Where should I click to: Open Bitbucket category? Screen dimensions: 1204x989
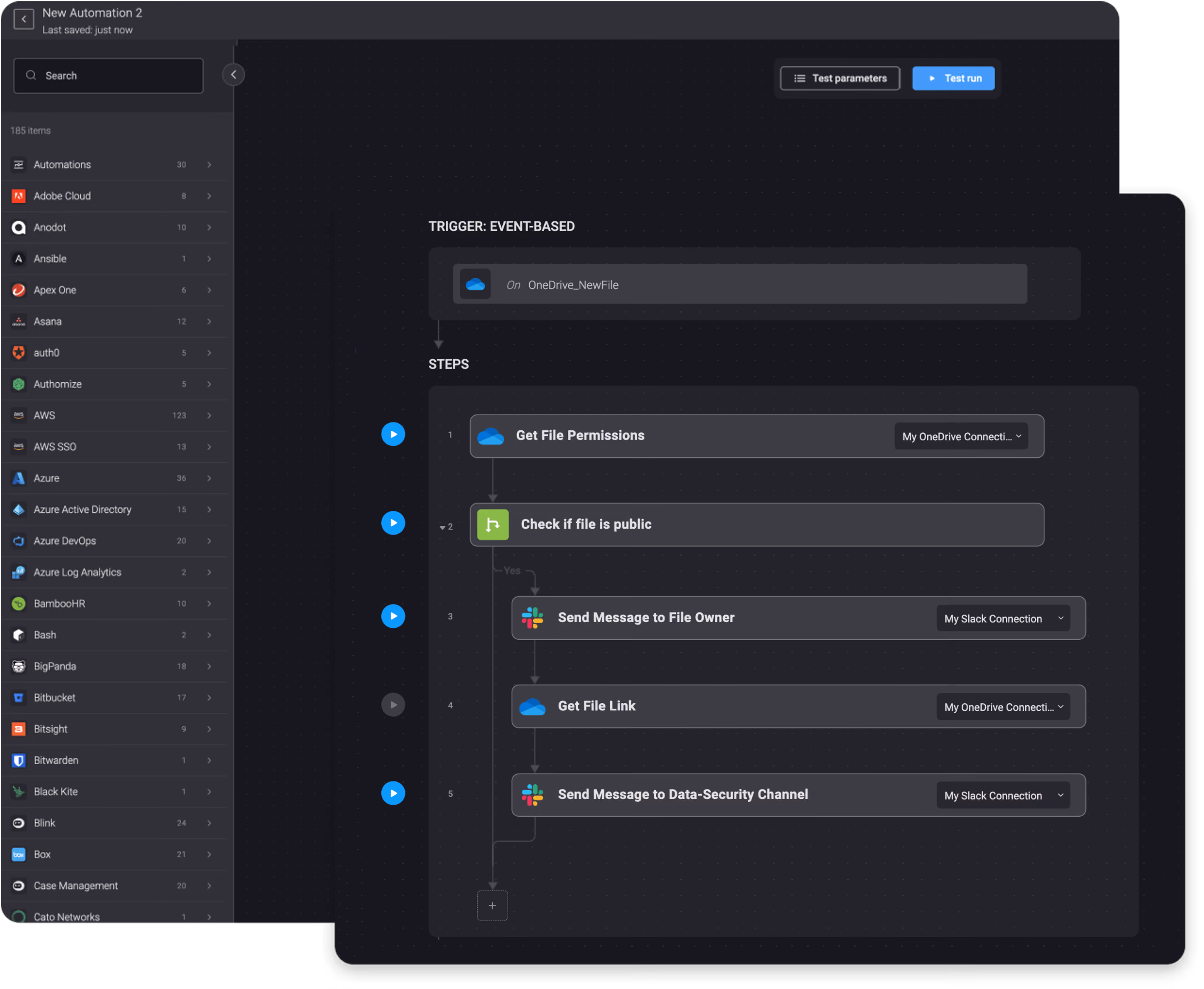click(114, 698)
